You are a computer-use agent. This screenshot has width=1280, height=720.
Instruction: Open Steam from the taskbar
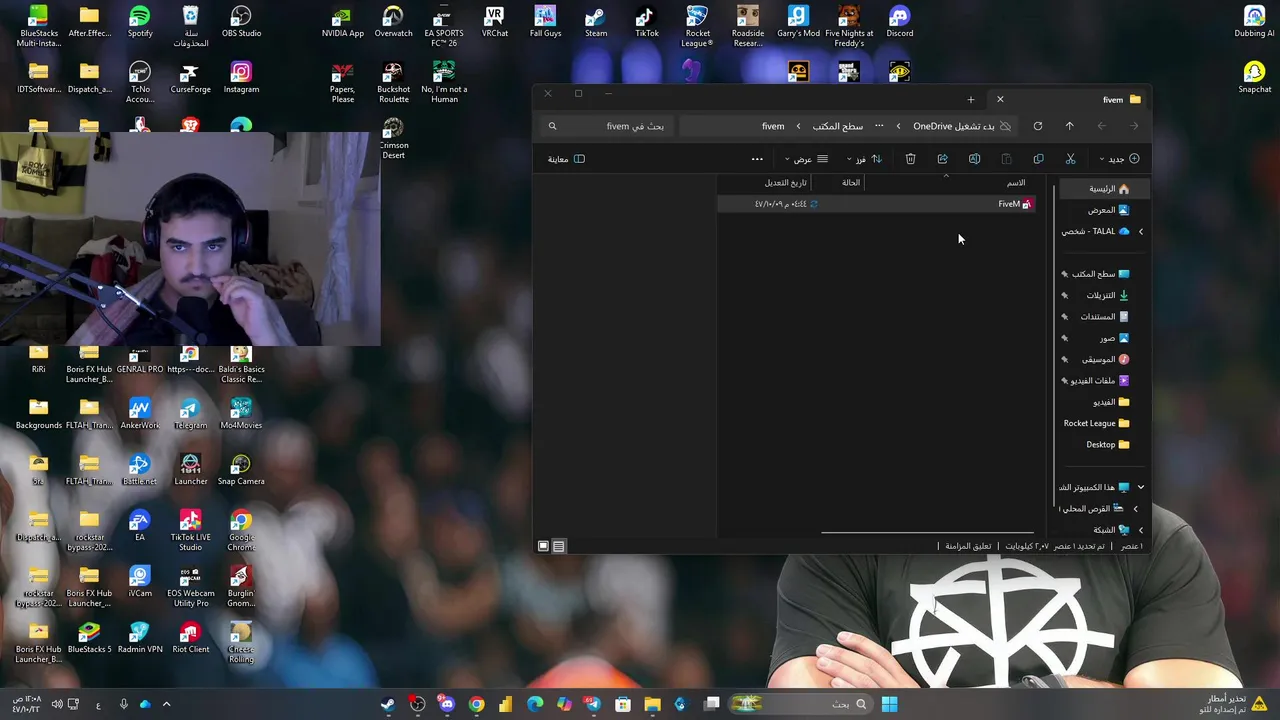tap(388, 704)
